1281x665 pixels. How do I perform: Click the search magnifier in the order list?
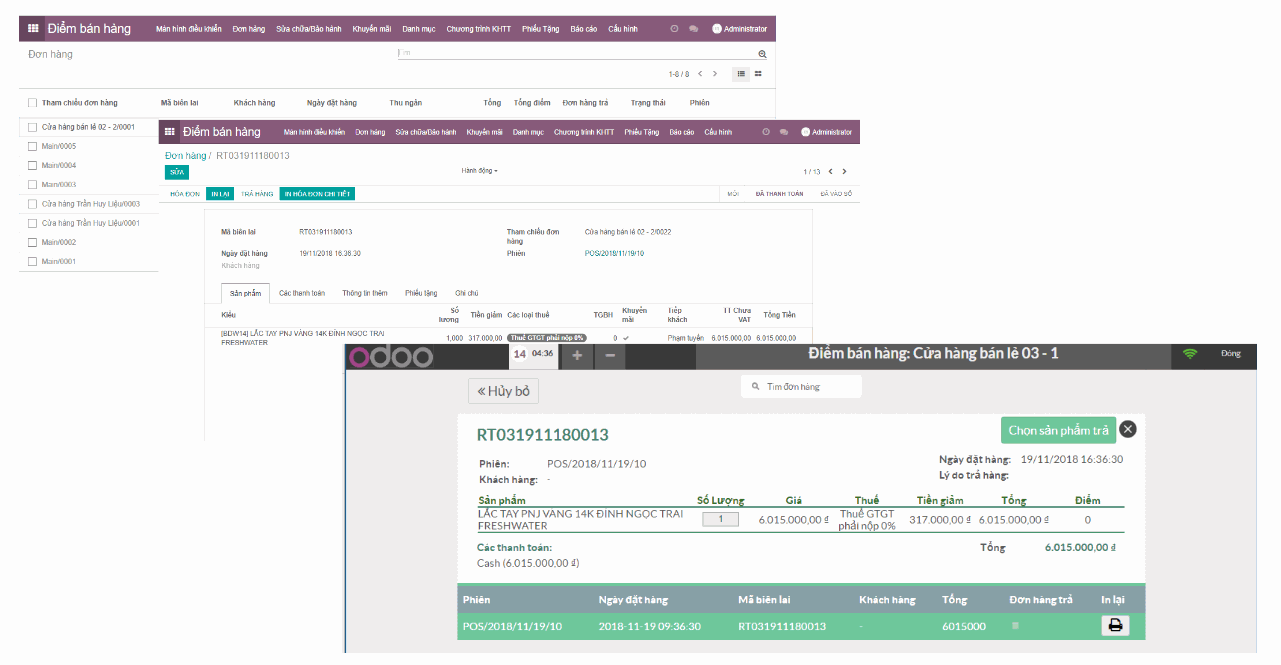coord(762,53)
